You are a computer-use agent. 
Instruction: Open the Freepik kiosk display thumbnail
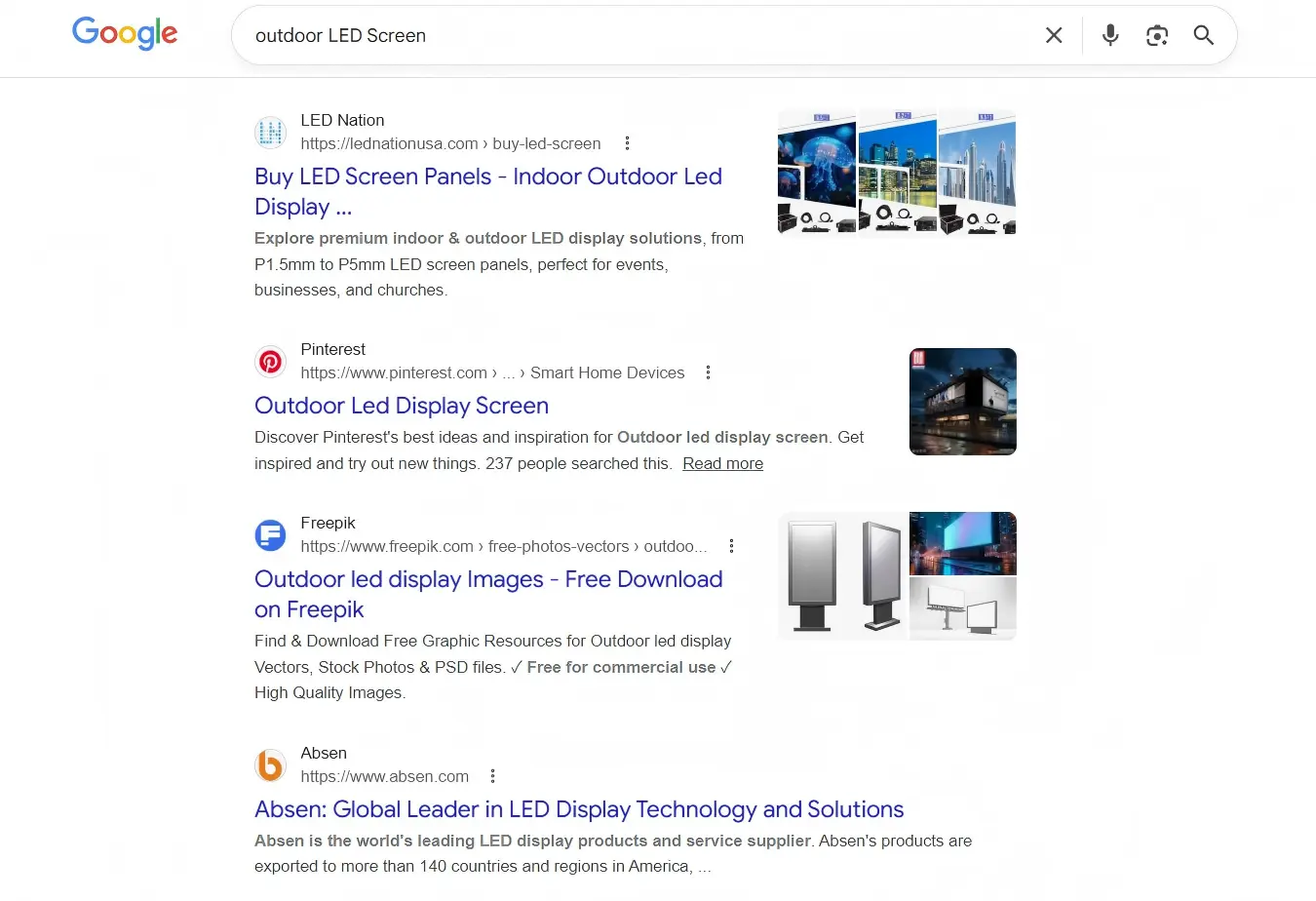pos(842,576)
